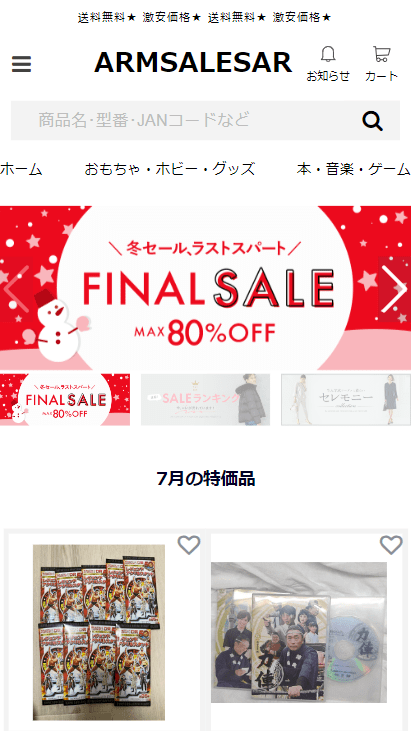
Task: Click the magnifier search icon
Action: (372, 121)
